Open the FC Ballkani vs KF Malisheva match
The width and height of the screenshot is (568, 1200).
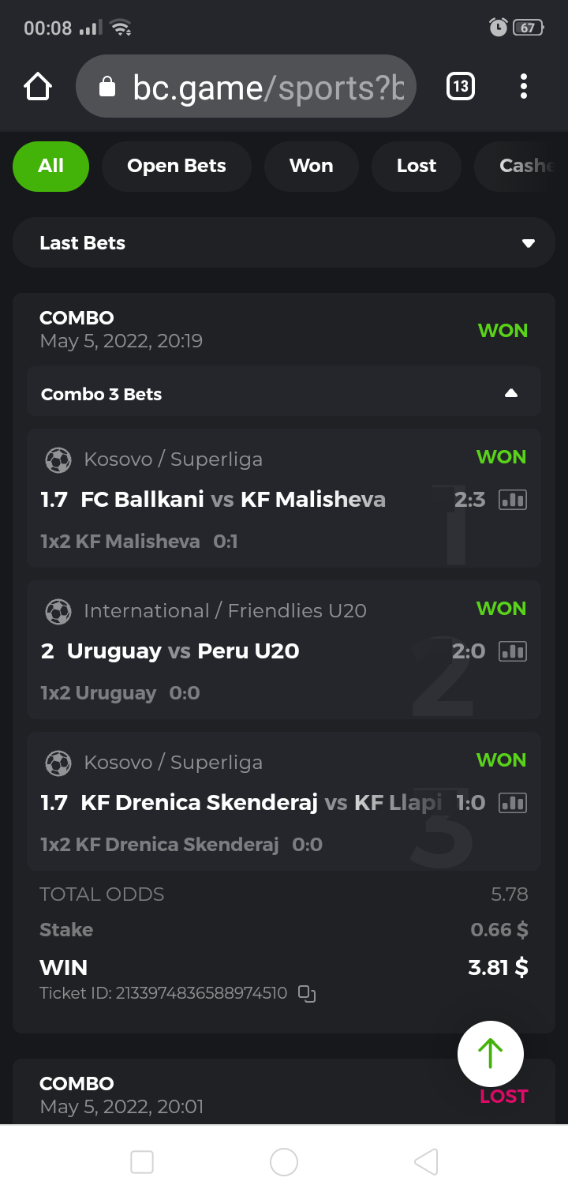coord(233,499)
